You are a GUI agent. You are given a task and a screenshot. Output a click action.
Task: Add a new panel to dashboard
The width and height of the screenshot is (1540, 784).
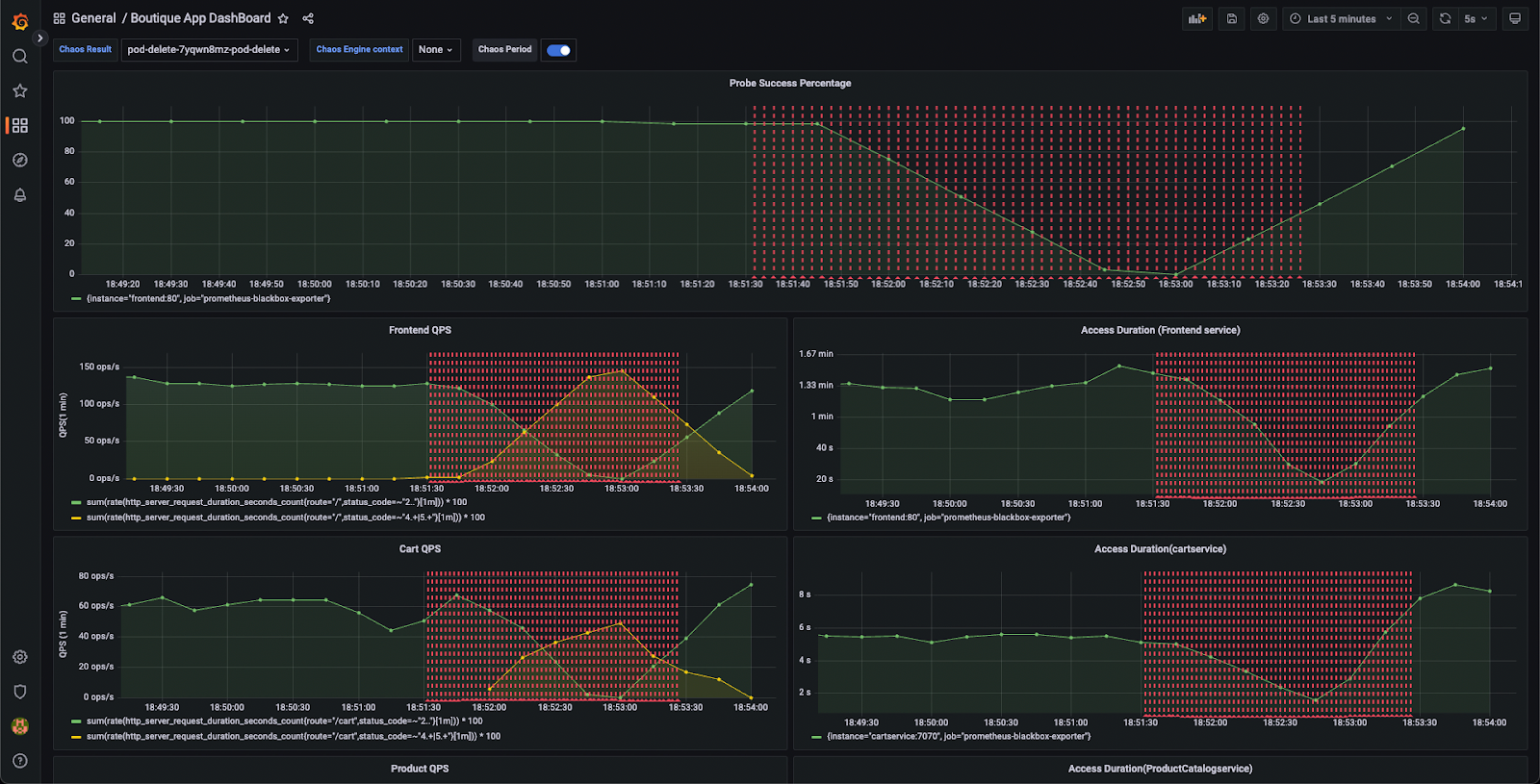[1197, 18]
